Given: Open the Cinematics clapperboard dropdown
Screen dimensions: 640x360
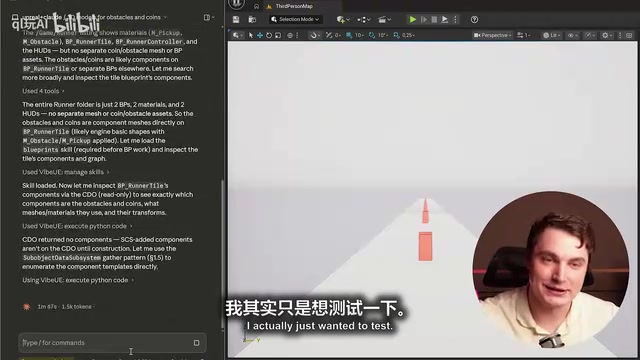Looking at the screenshot, I should pos(384,19).
